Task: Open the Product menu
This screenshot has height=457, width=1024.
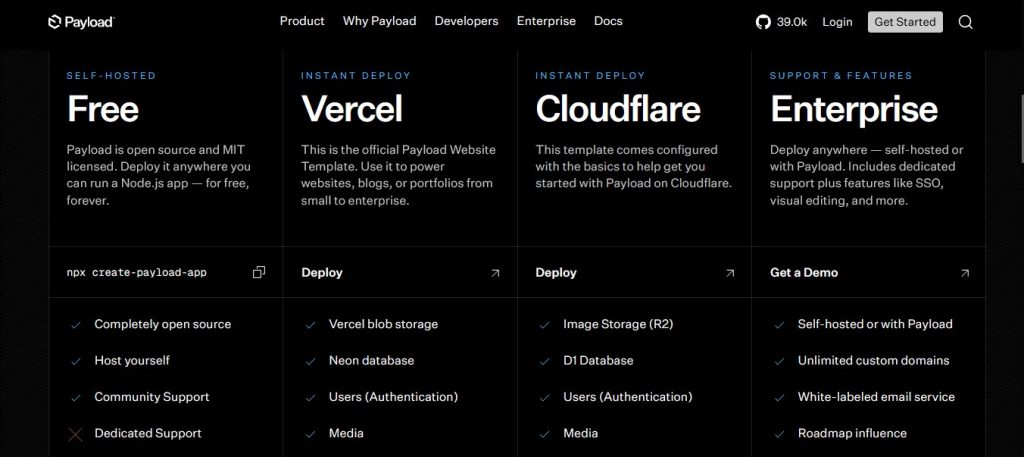Action: [x=302, y=21]
